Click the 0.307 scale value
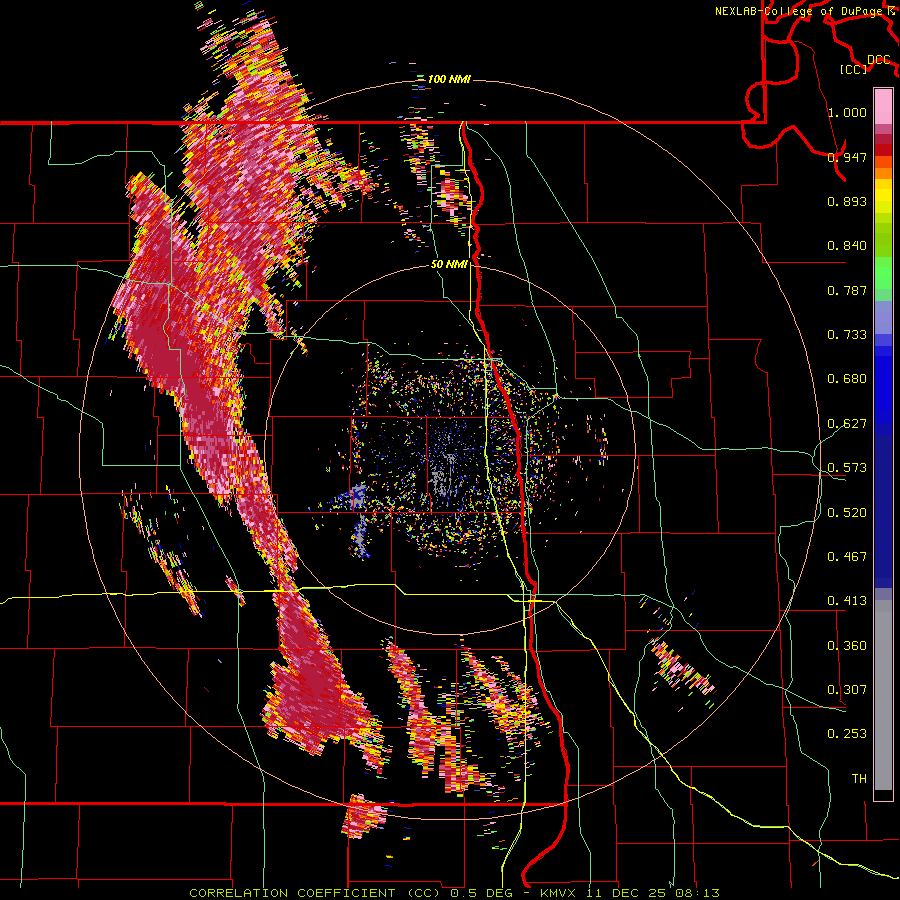 847,690
